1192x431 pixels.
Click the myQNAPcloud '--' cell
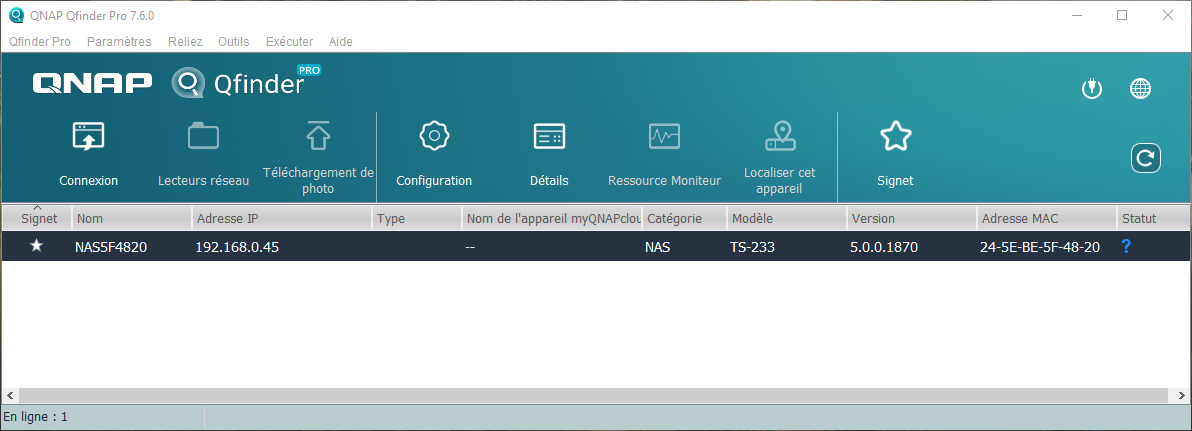point(471,247)
